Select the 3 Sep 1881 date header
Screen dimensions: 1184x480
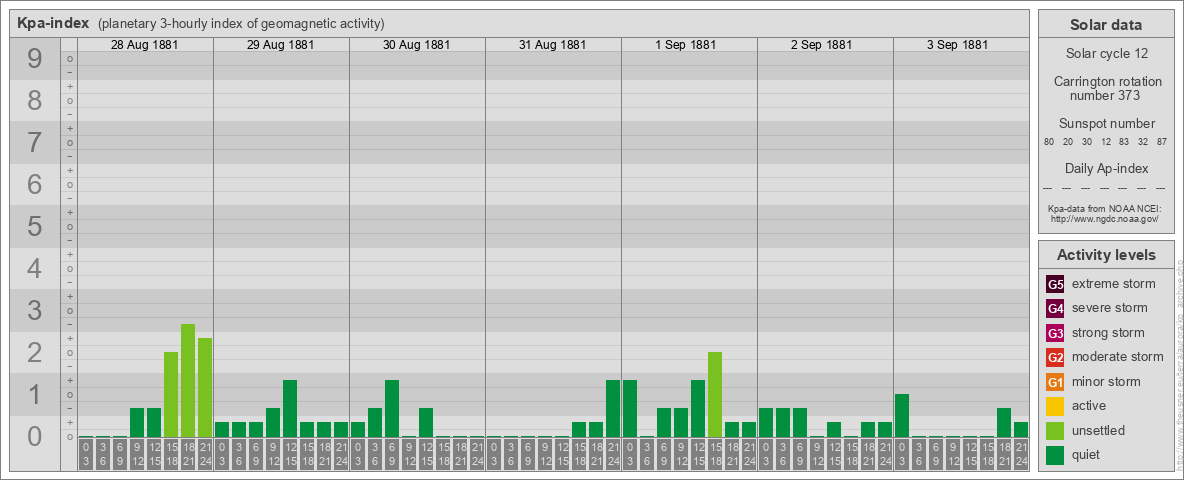pyautogui.click(x=957, y=45)
